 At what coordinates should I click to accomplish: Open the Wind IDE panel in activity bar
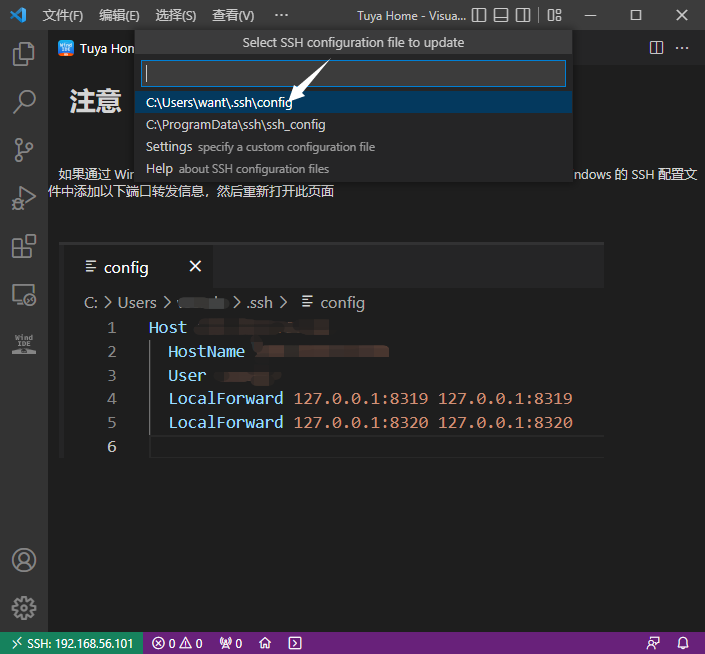(x=23, y=343)
